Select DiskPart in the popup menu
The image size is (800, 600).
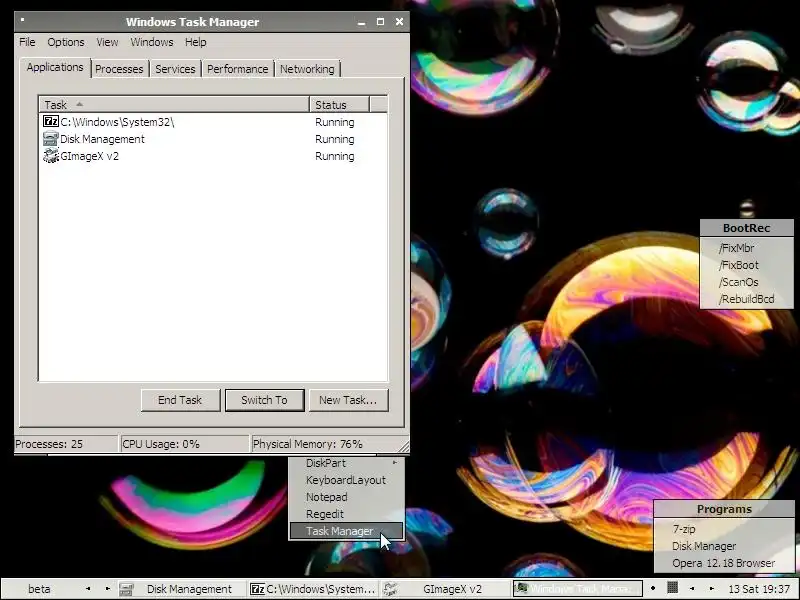[346, 463]
